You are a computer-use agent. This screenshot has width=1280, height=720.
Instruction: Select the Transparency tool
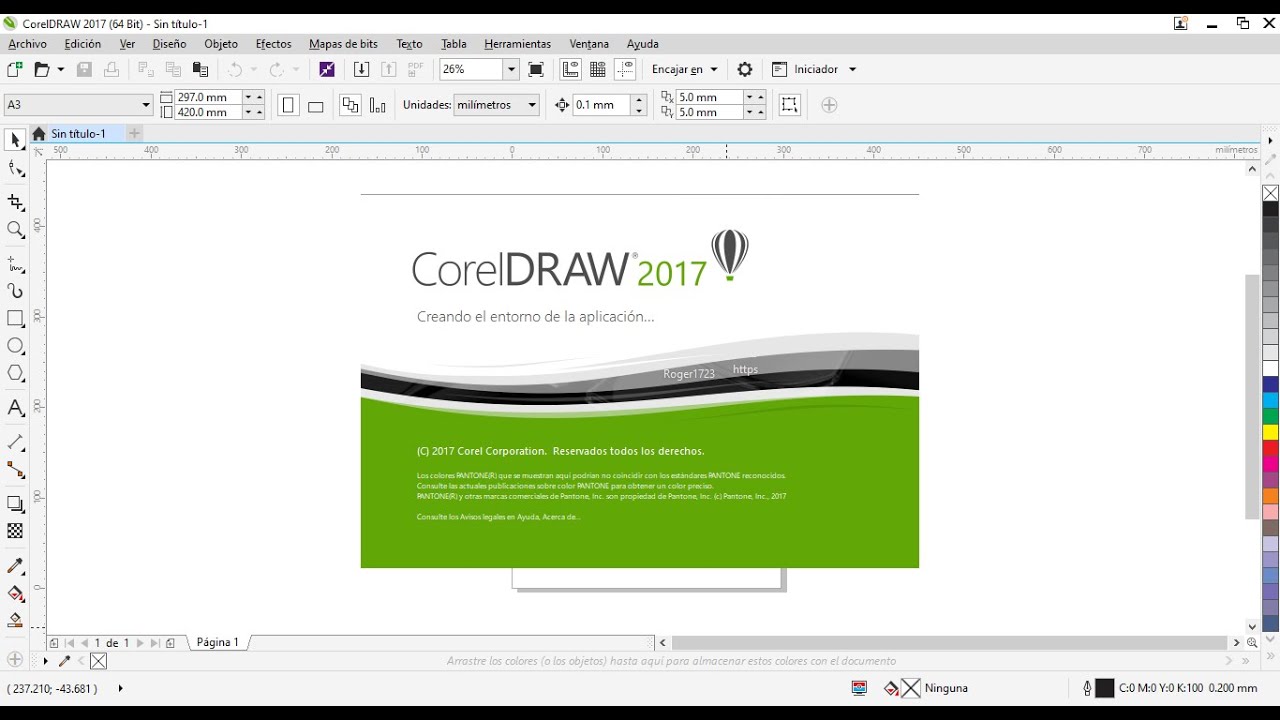point(15,531)
